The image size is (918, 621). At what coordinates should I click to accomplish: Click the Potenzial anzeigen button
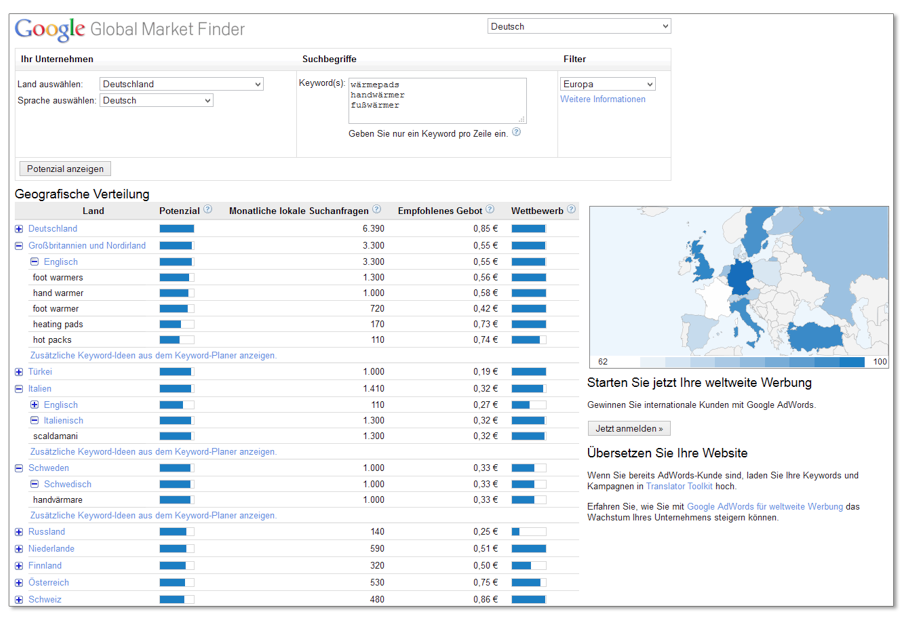pyautogui.click(x=65, y=169)
